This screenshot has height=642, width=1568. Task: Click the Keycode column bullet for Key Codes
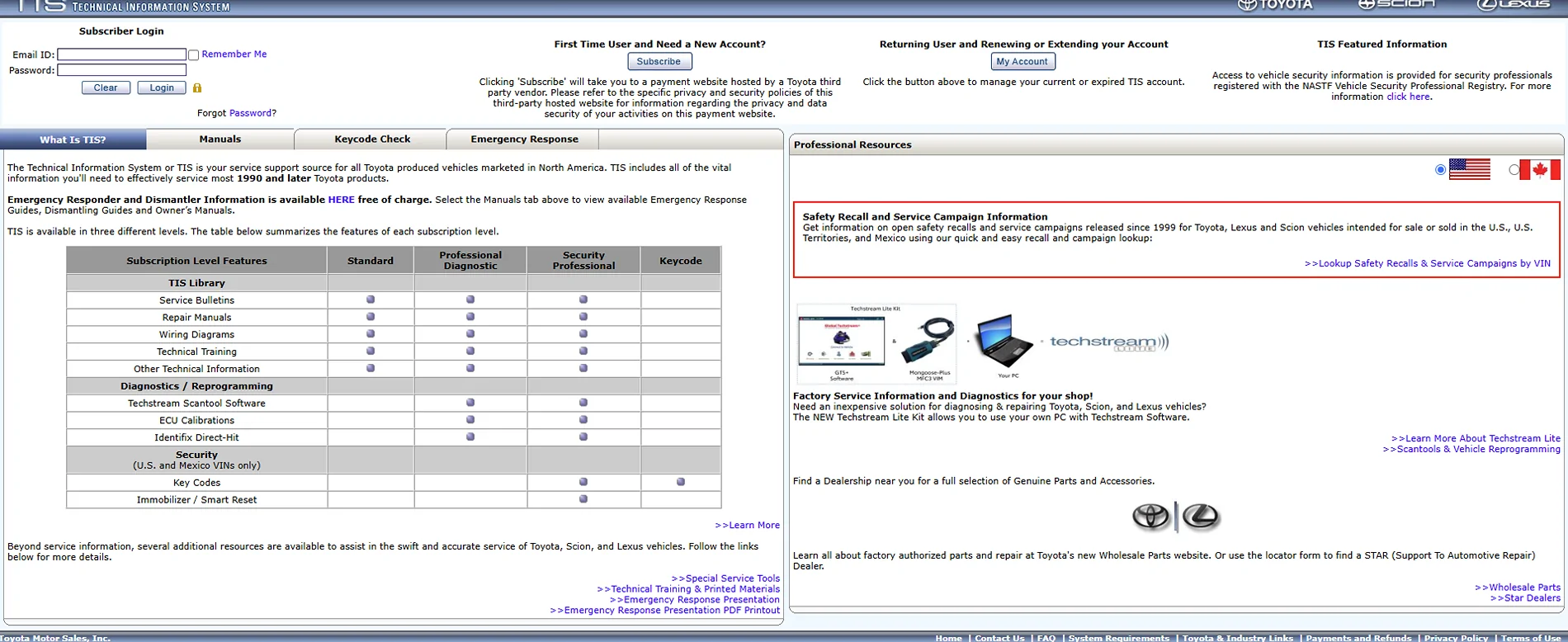(681, 482)
